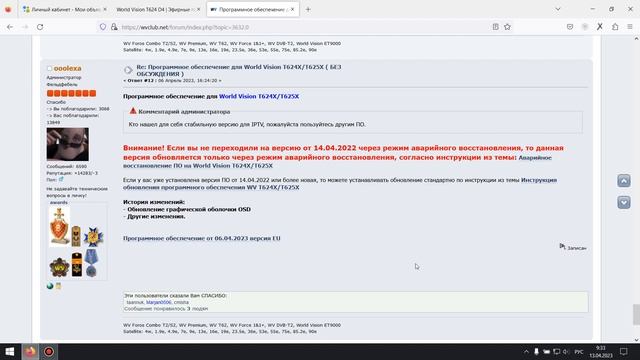Click the page vertical scrollbar thumb
The width and height of the screenshot is (640, 360).
pos(636,314)
